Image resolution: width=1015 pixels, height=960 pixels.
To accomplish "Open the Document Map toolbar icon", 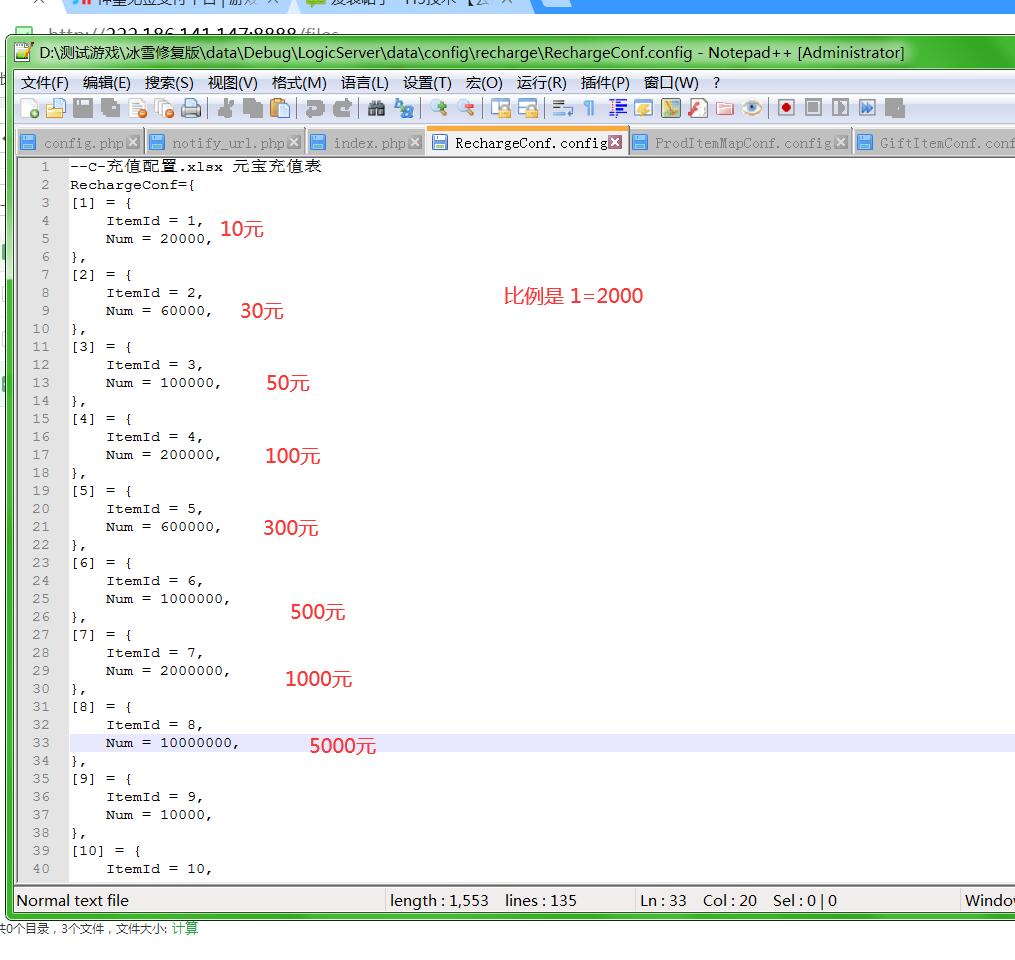I will point(671,108).
